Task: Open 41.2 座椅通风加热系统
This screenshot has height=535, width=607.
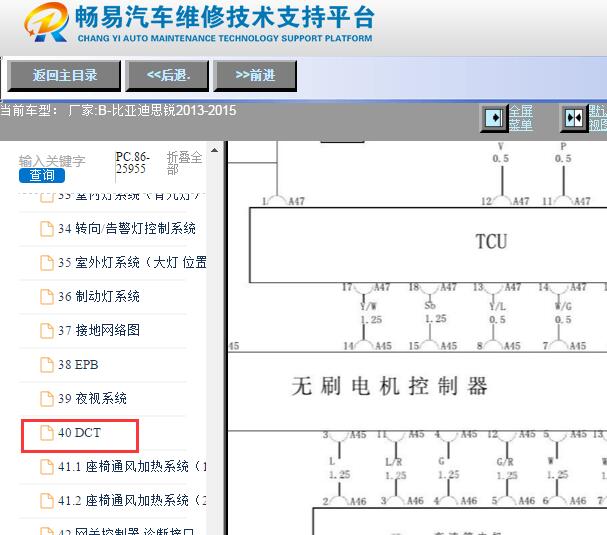Action: tap(132, 501)
